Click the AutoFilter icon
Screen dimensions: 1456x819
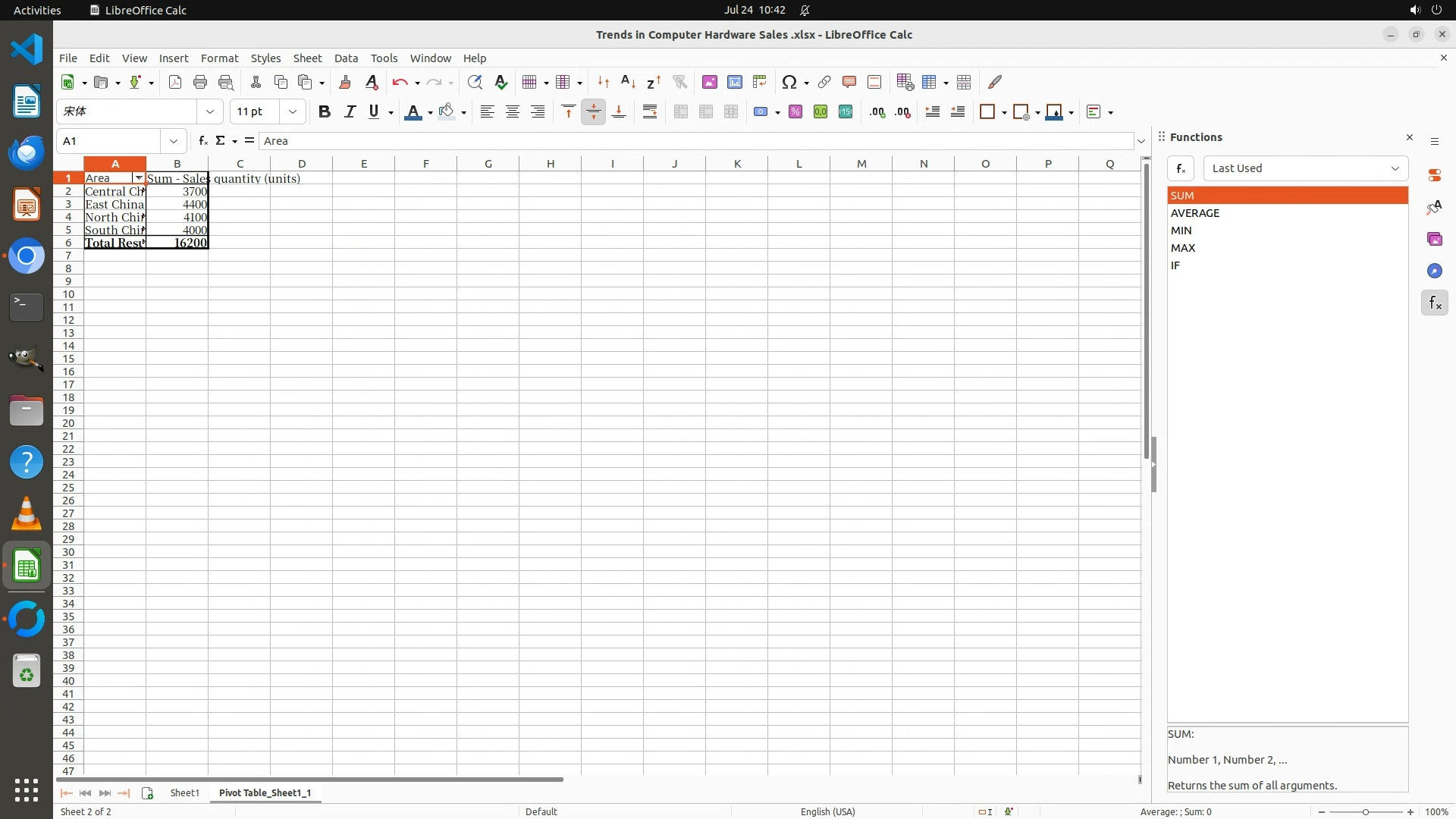click(x=679, y=82)
